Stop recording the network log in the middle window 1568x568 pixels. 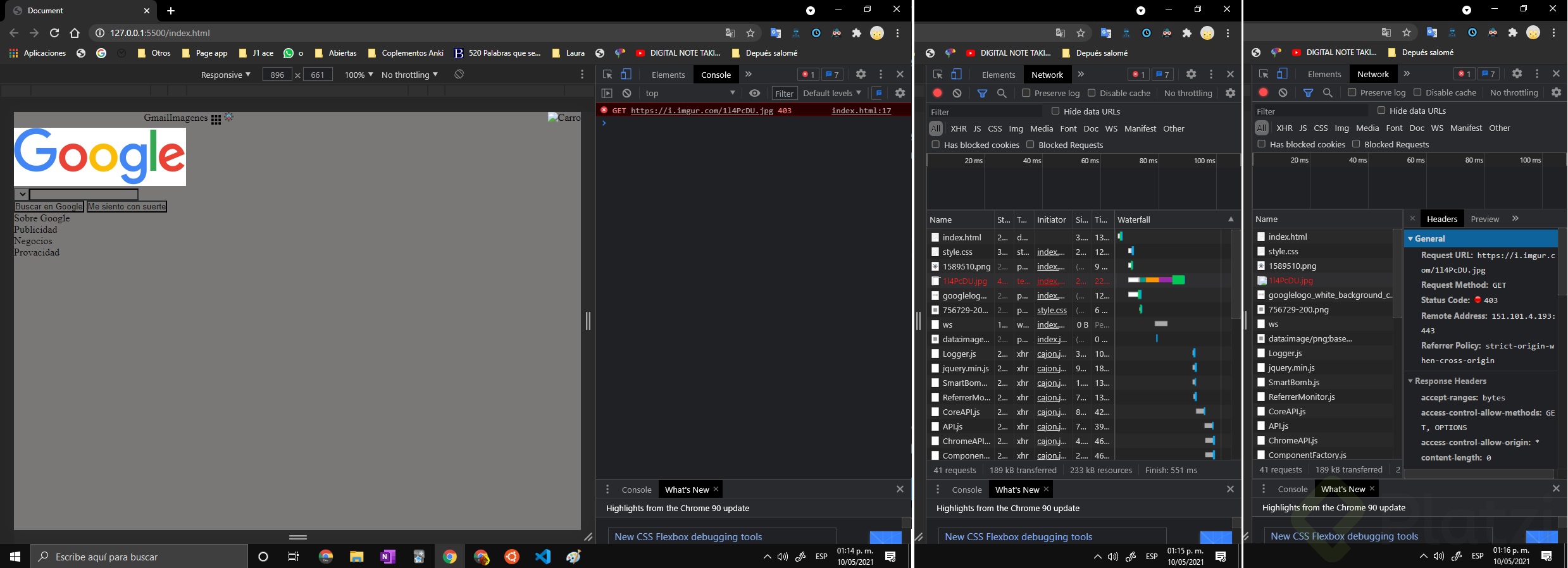pyautogui.click(x=937, y=93)
